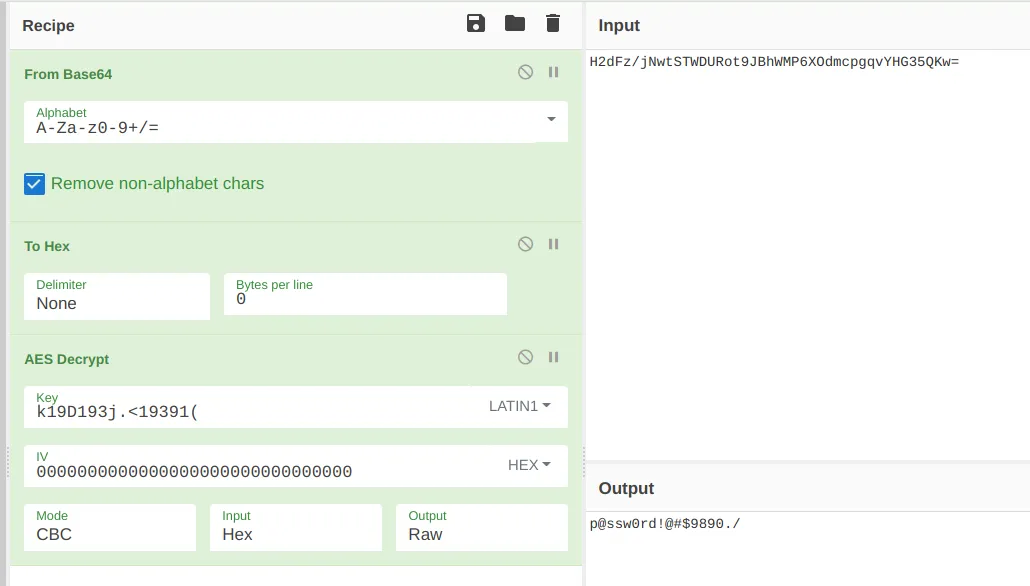Image resolution: width=1030 pixels, height=586 pixels.
Task: Set a breakpoint on From Base64
Action: click(x=554, y=72)
